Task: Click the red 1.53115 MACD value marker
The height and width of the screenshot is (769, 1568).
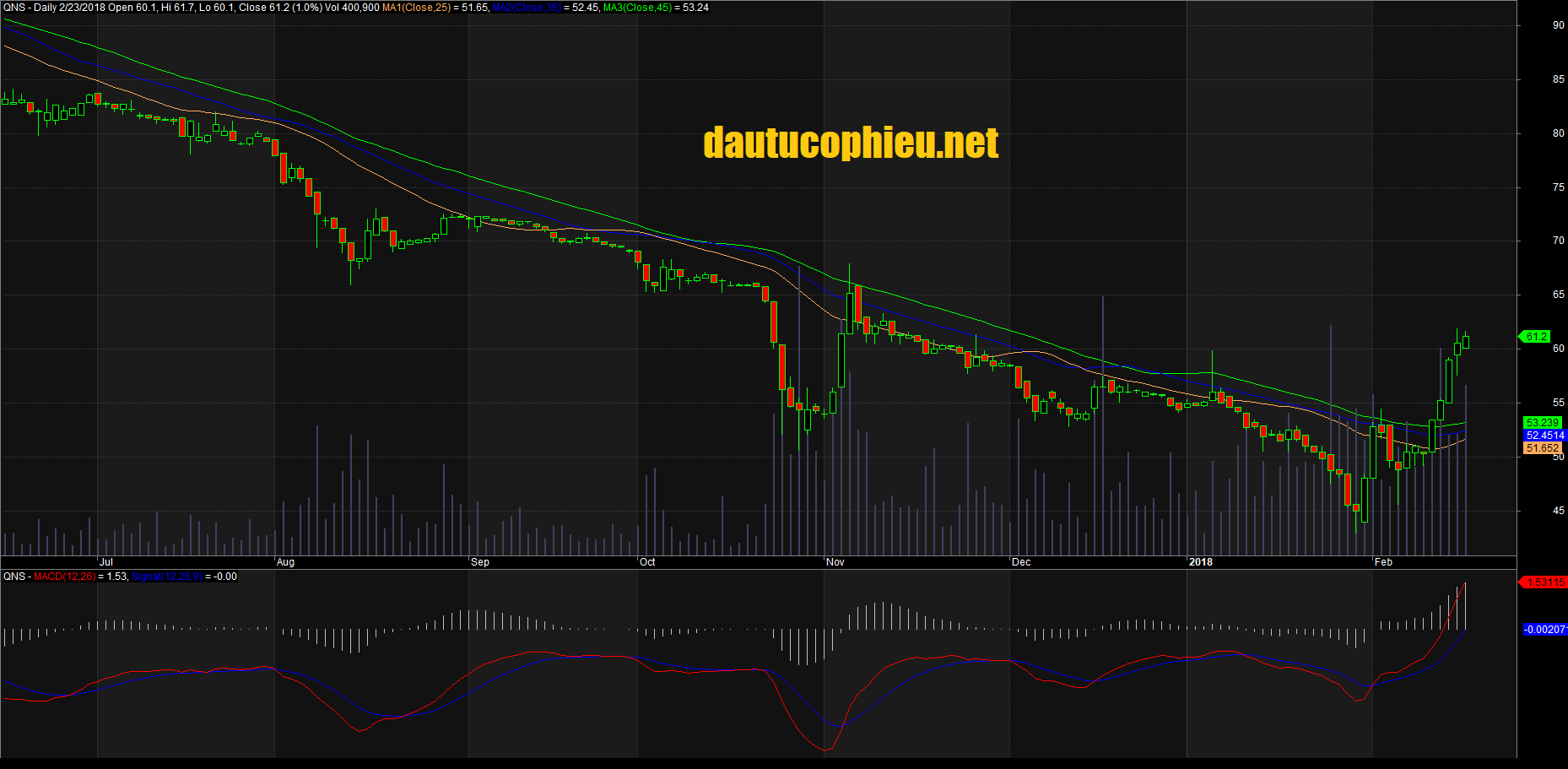Action: point(1544,582)
